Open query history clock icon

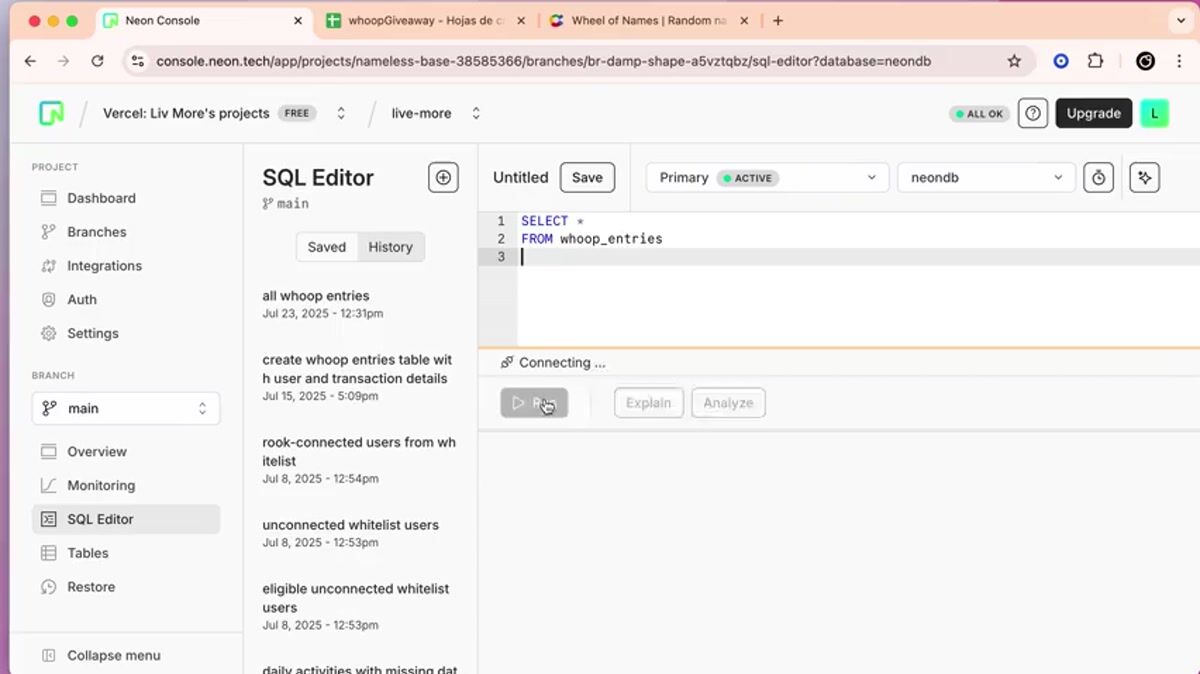point(1098,177)
